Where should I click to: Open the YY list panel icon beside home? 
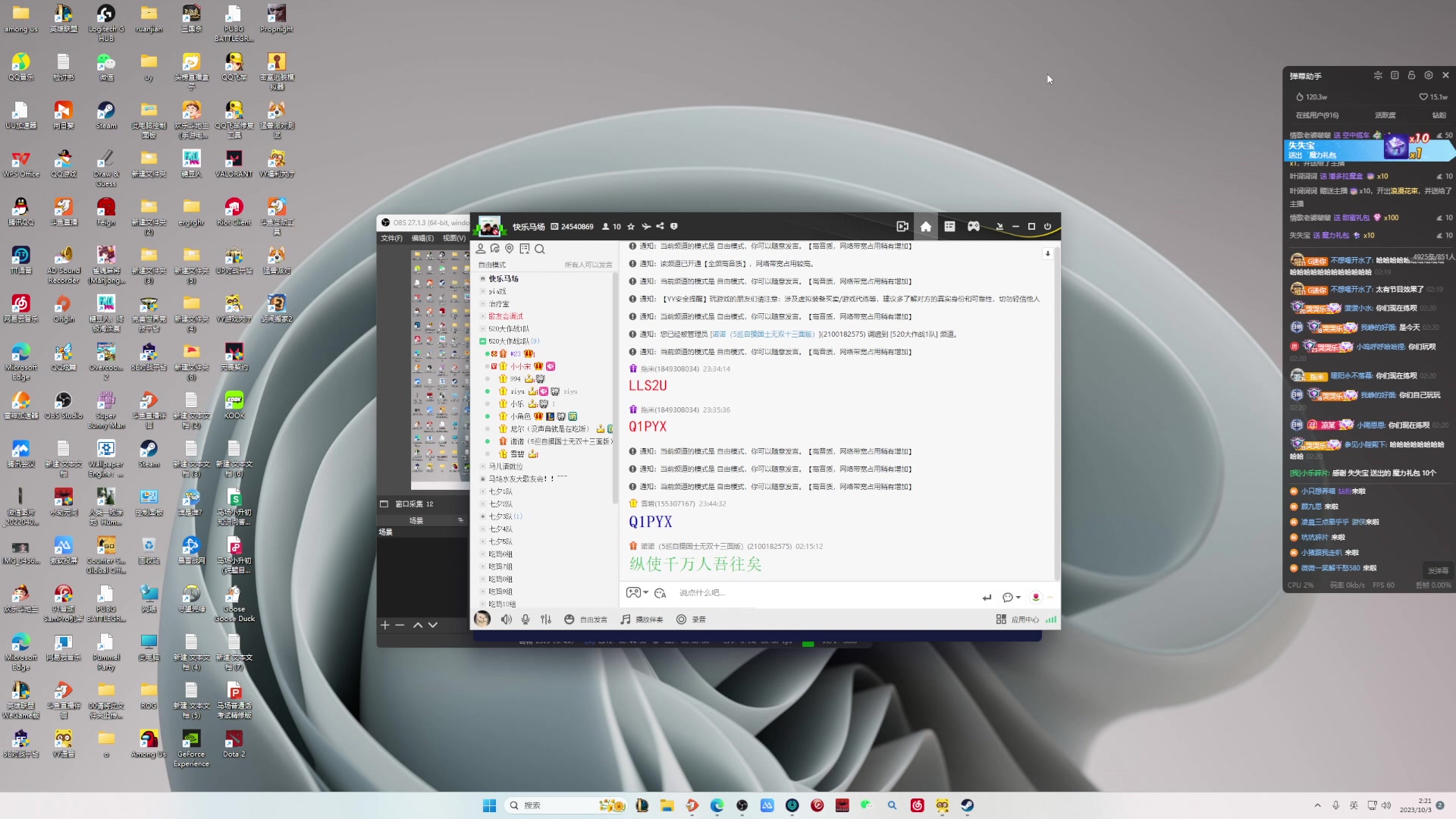(949, 226)
